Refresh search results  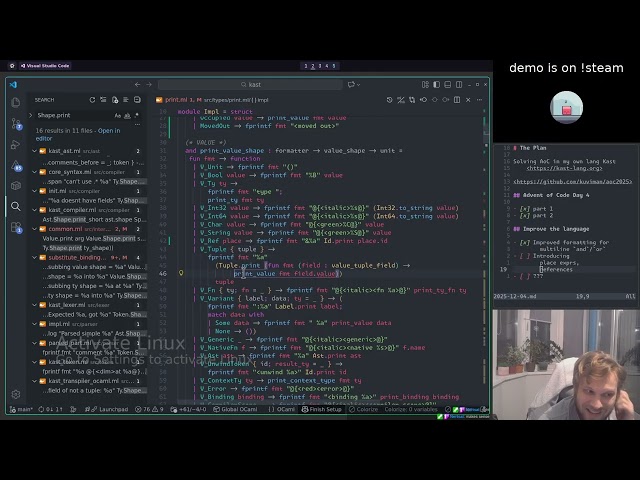click(x=92, y=100)
